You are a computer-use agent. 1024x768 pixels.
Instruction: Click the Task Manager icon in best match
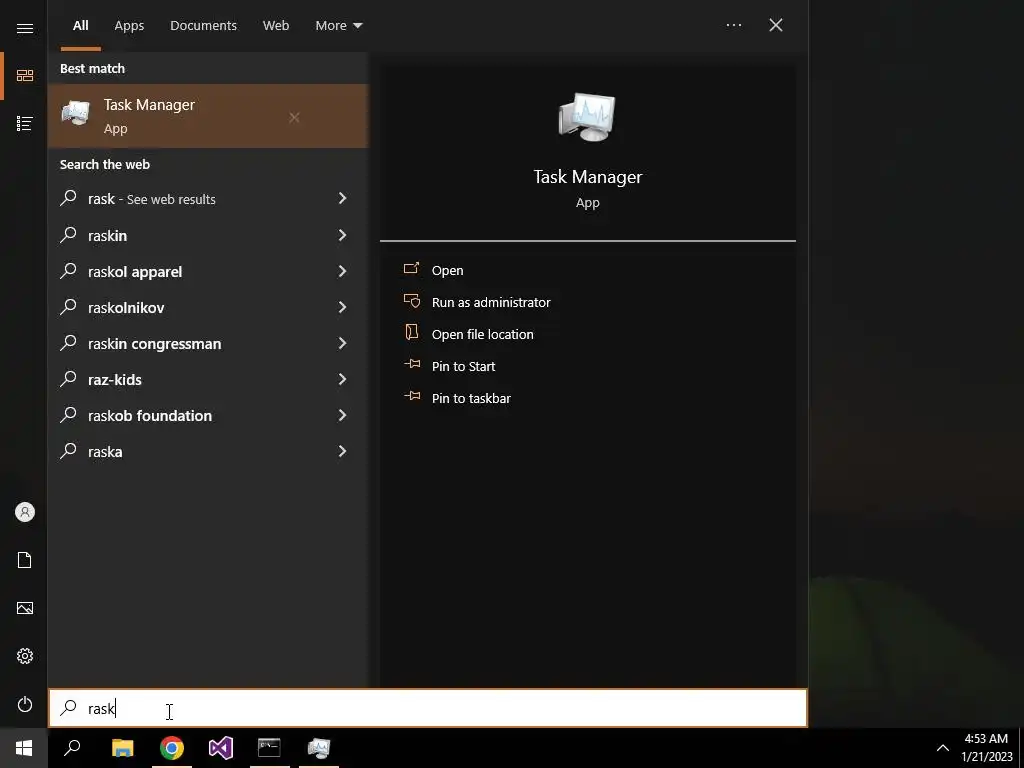click(x=76, y=114)
